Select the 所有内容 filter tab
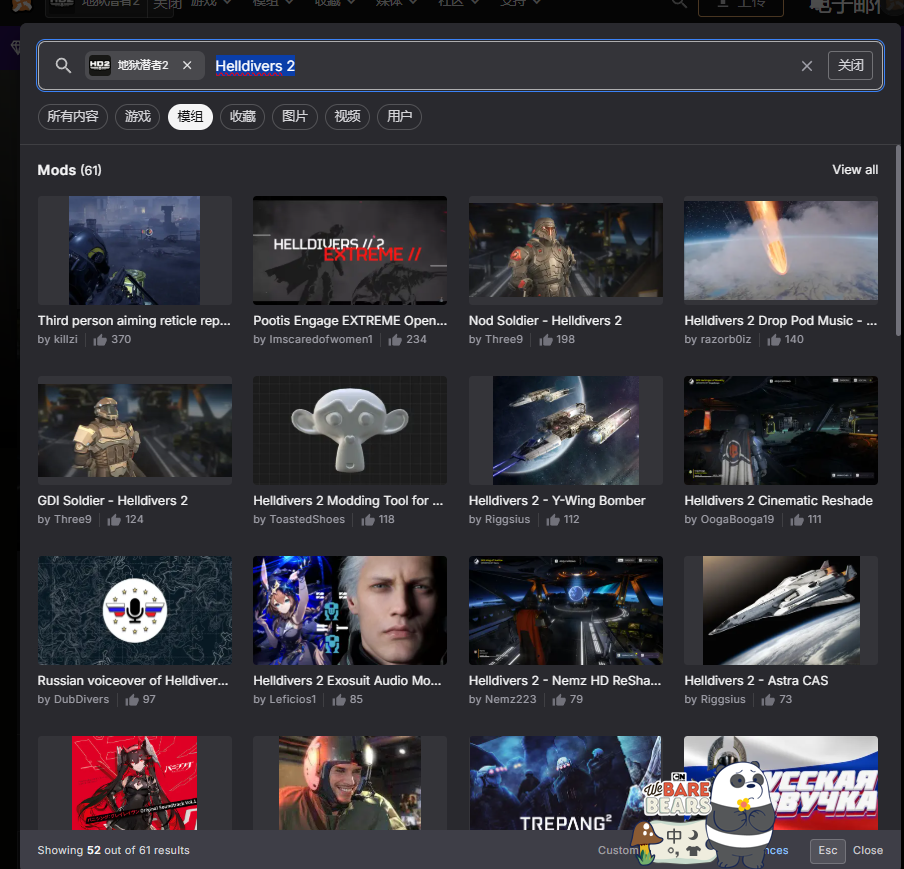This screenshot has width=904, height=869. [73, 117]
